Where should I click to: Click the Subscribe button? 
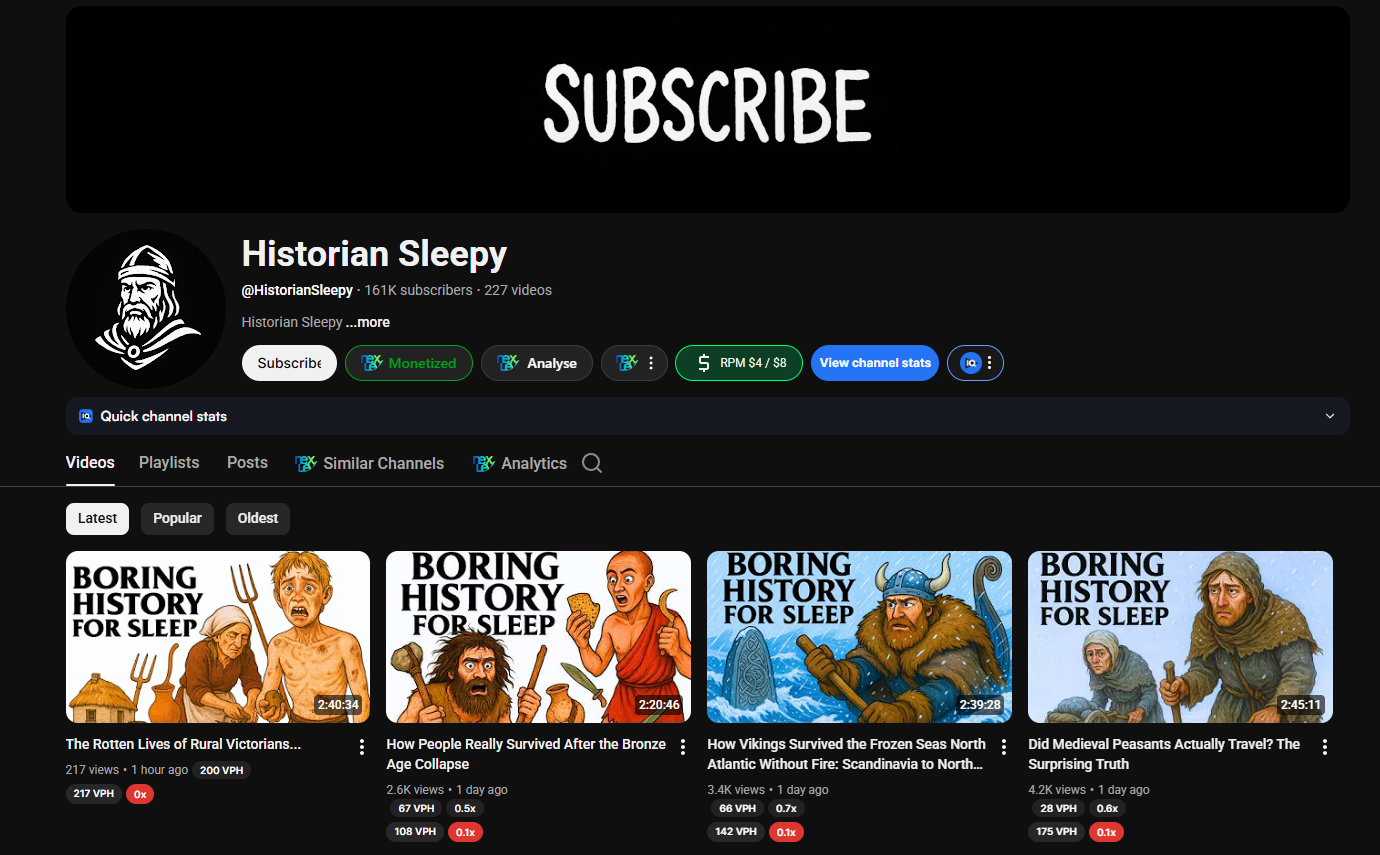(x=289, y=363)
